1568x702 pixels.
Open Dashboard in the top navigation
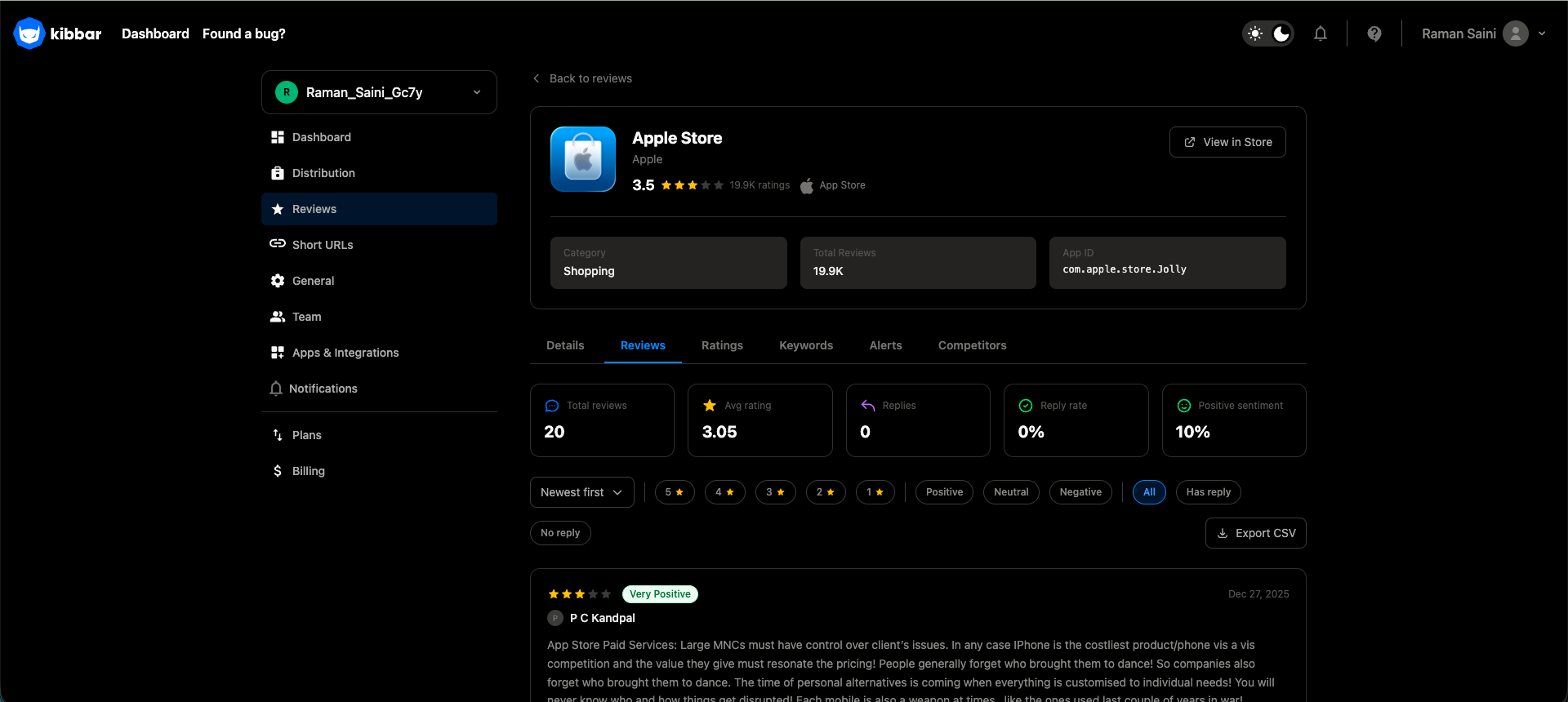[155, 33]
